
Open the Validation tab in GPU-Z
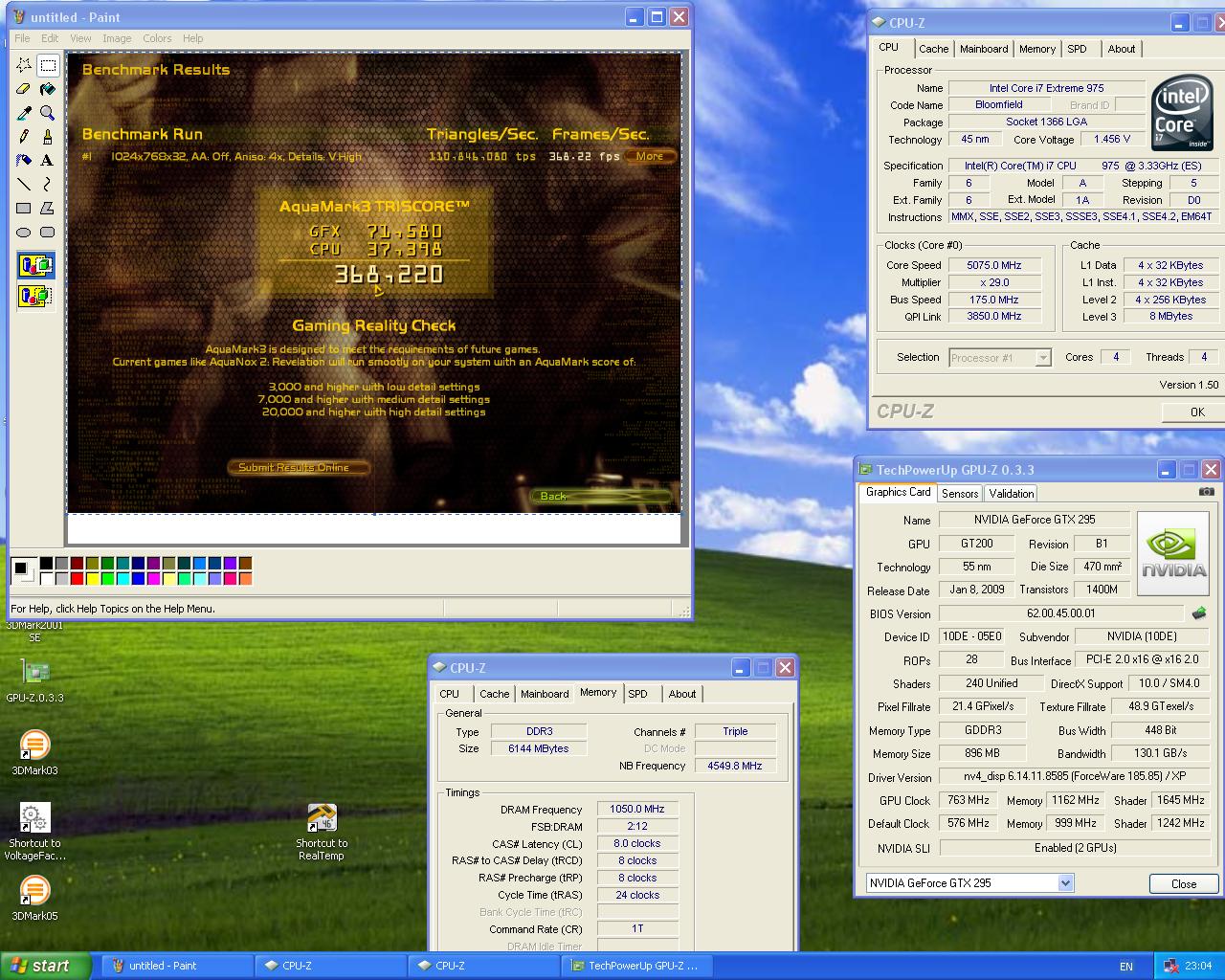point(1012,494)
